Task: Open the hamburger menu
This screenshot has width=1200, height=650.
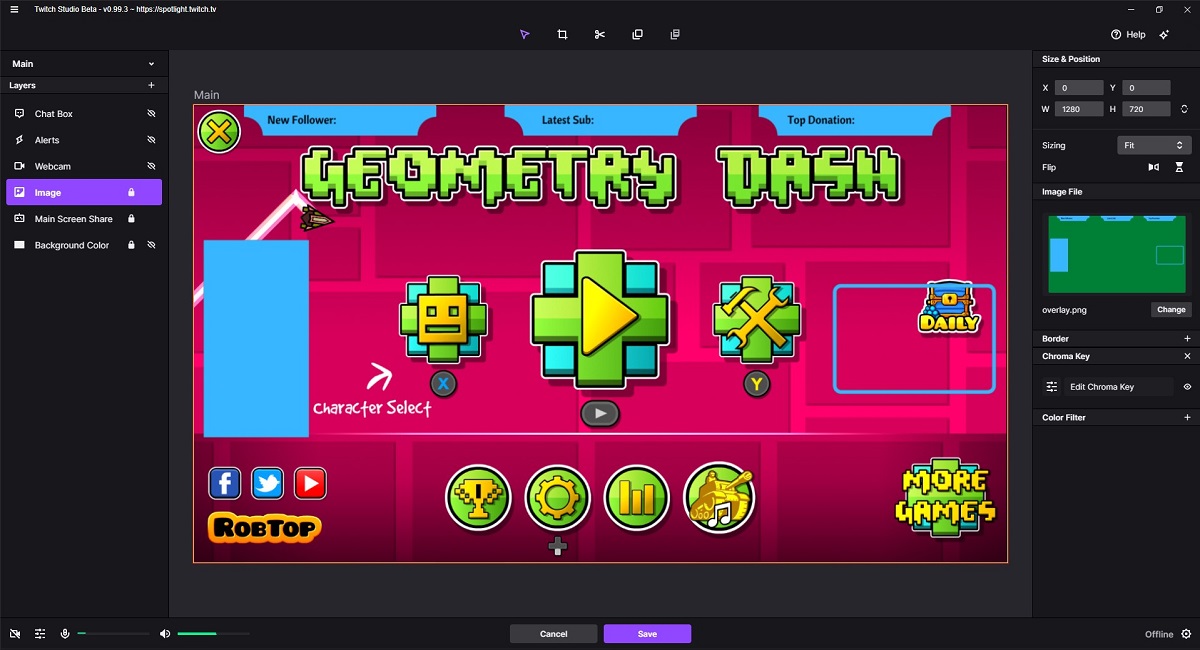Action: pos(14,9)
